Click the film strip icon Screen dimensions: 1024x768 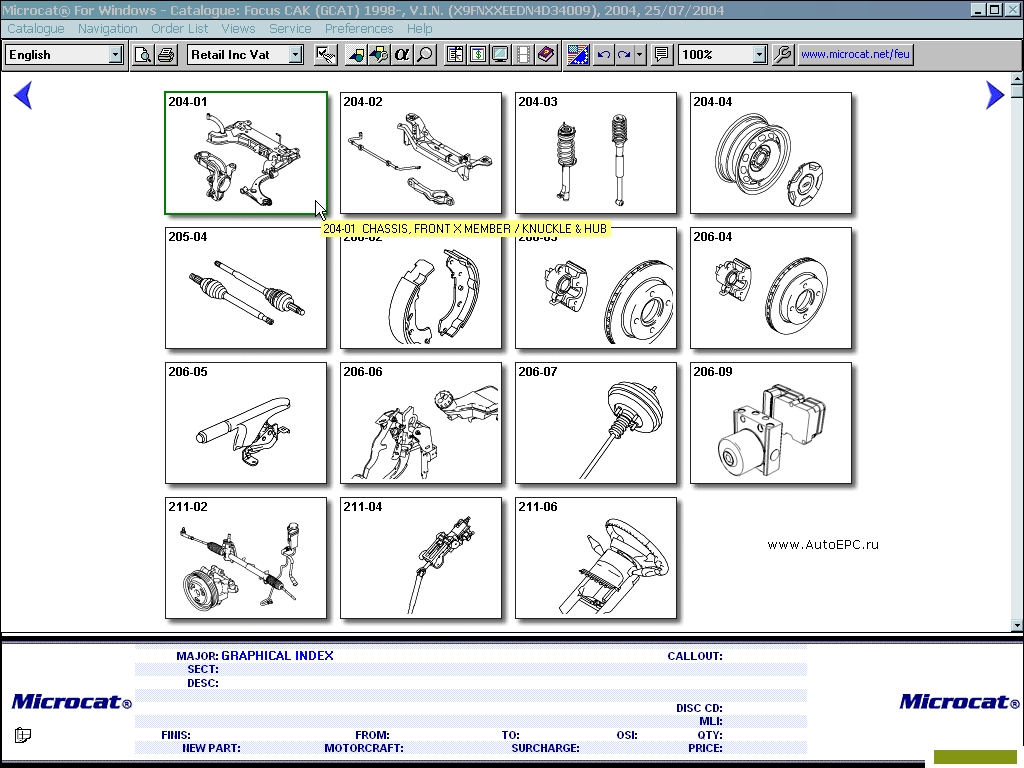pos(523,55)
